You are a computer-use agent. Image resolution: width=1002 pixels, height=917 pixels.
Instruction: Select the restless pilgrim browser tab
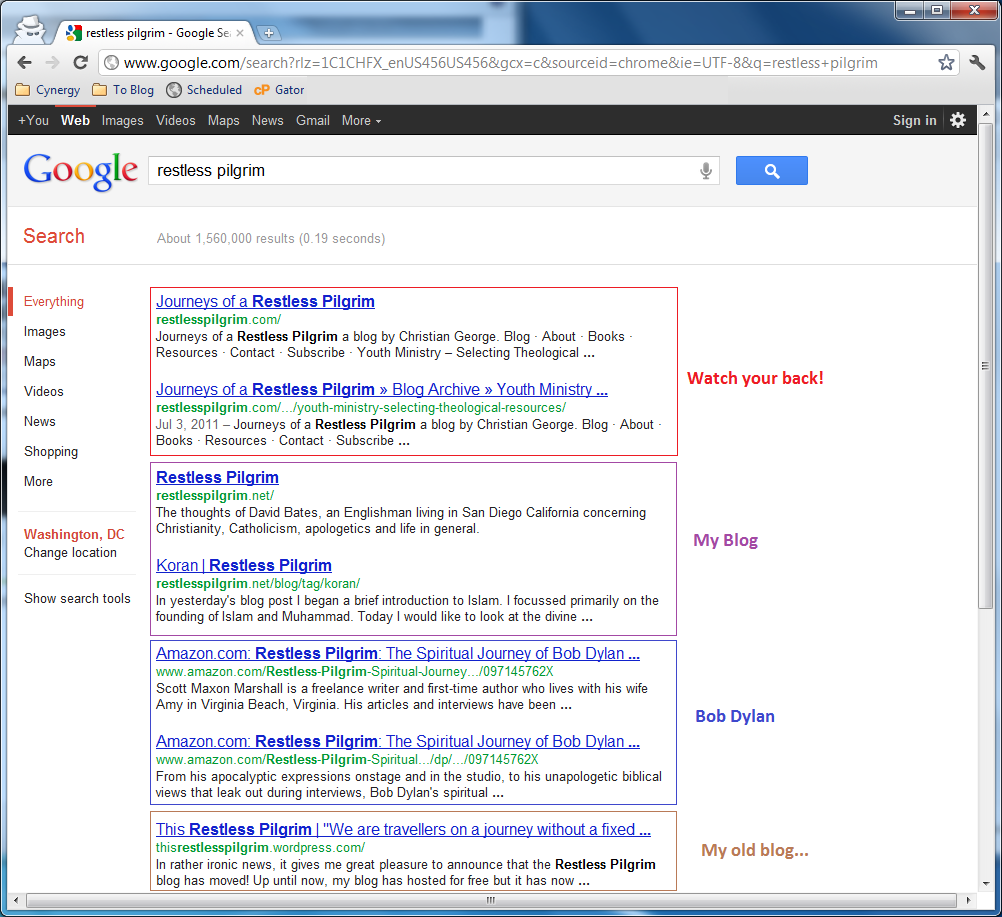click(x=155, y=33)
